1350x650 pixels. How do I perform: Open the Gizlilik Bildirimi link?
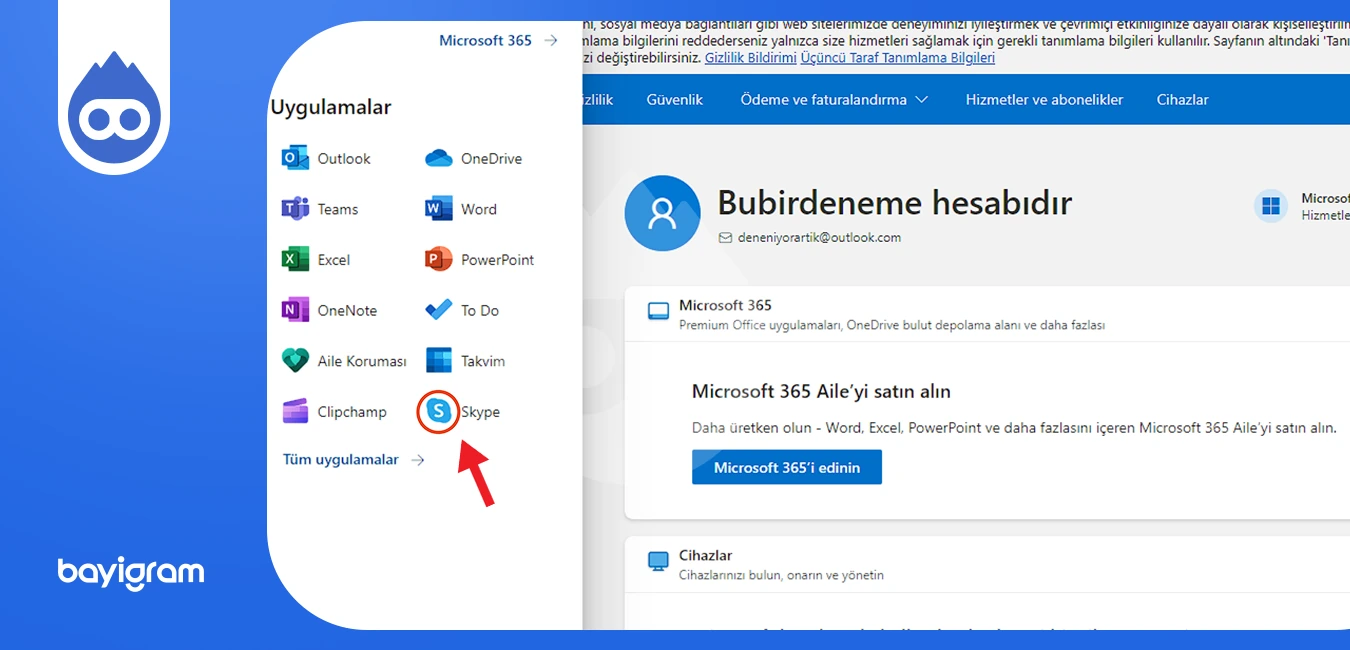[749, 57]
